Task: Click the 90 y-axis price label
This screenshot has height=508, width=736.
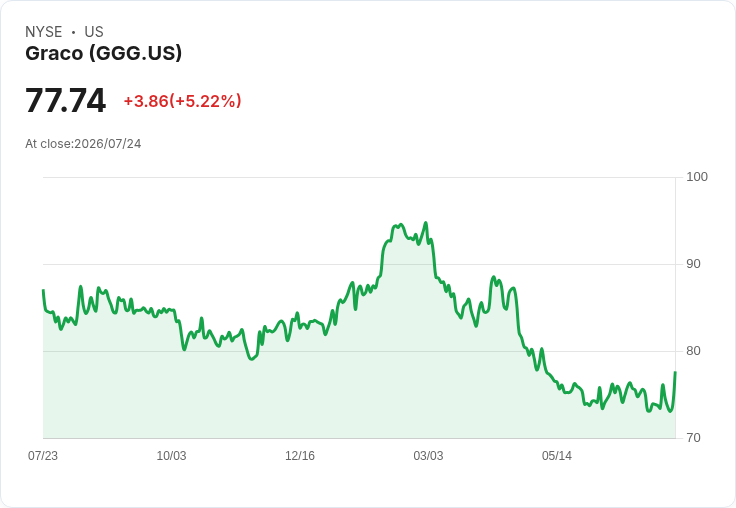Action: [693, 264]
